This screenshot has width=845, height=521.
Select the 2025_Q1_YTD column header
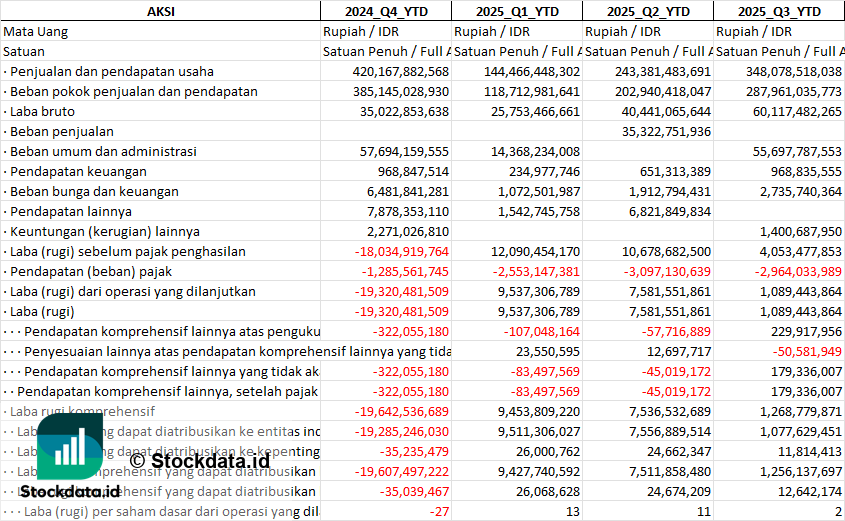tap(516, 11)
